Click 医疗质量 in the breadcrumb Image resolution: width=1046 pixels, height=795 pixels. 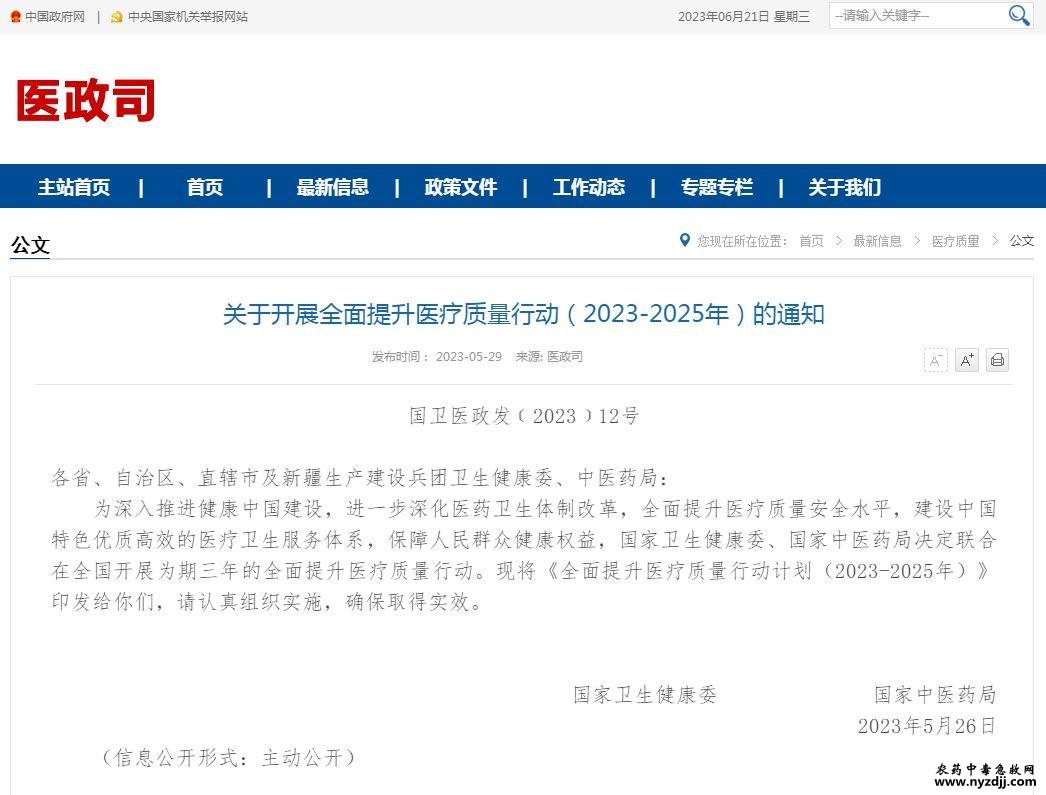[955, 241]
